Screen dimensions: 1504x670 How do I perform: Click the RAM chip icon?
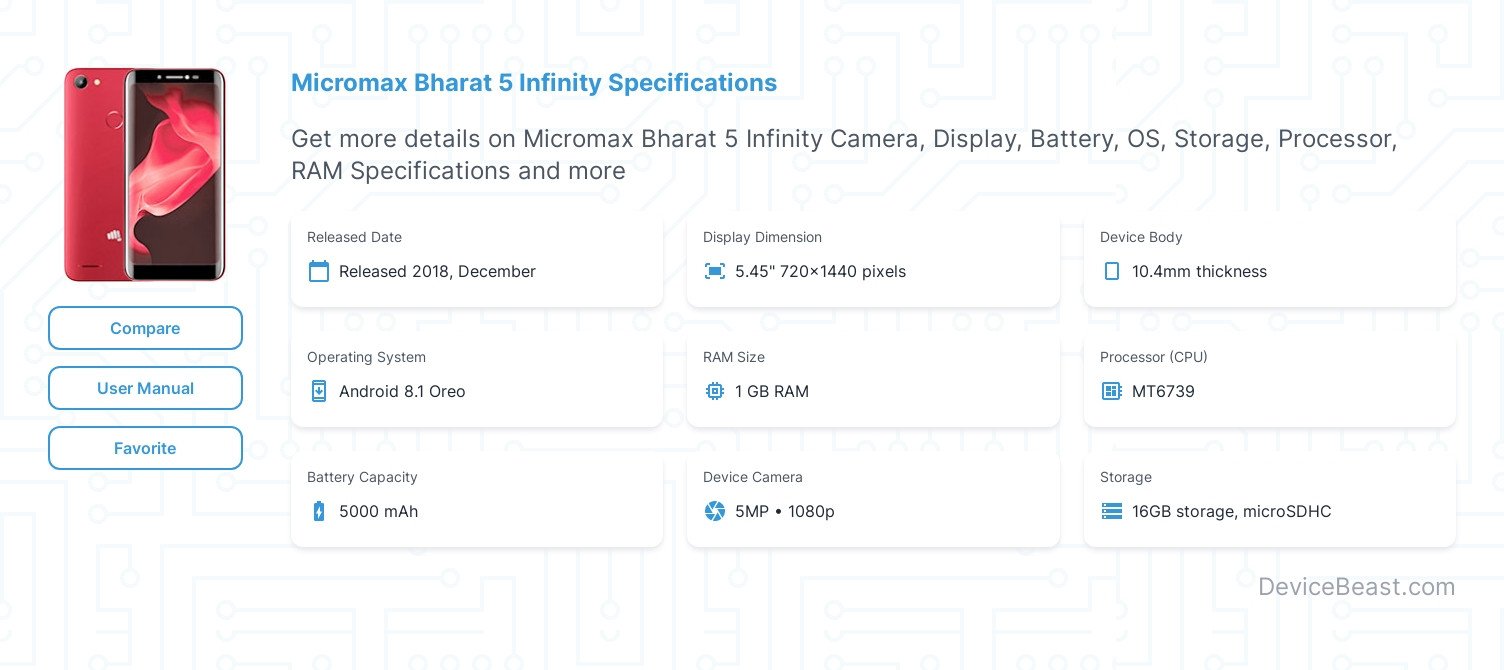point(715,391)
